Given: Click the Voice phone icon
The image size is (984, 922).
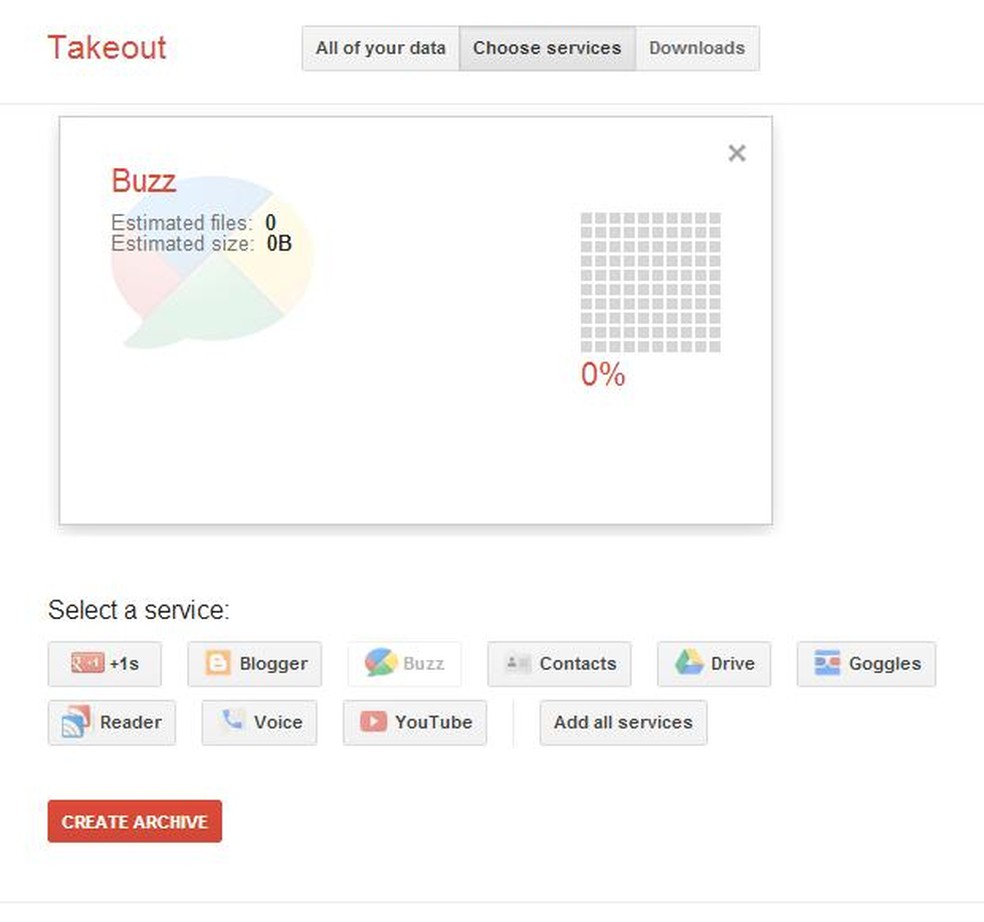Looking at the screenshot, I should pyautogui.click(x=232, y=721).
